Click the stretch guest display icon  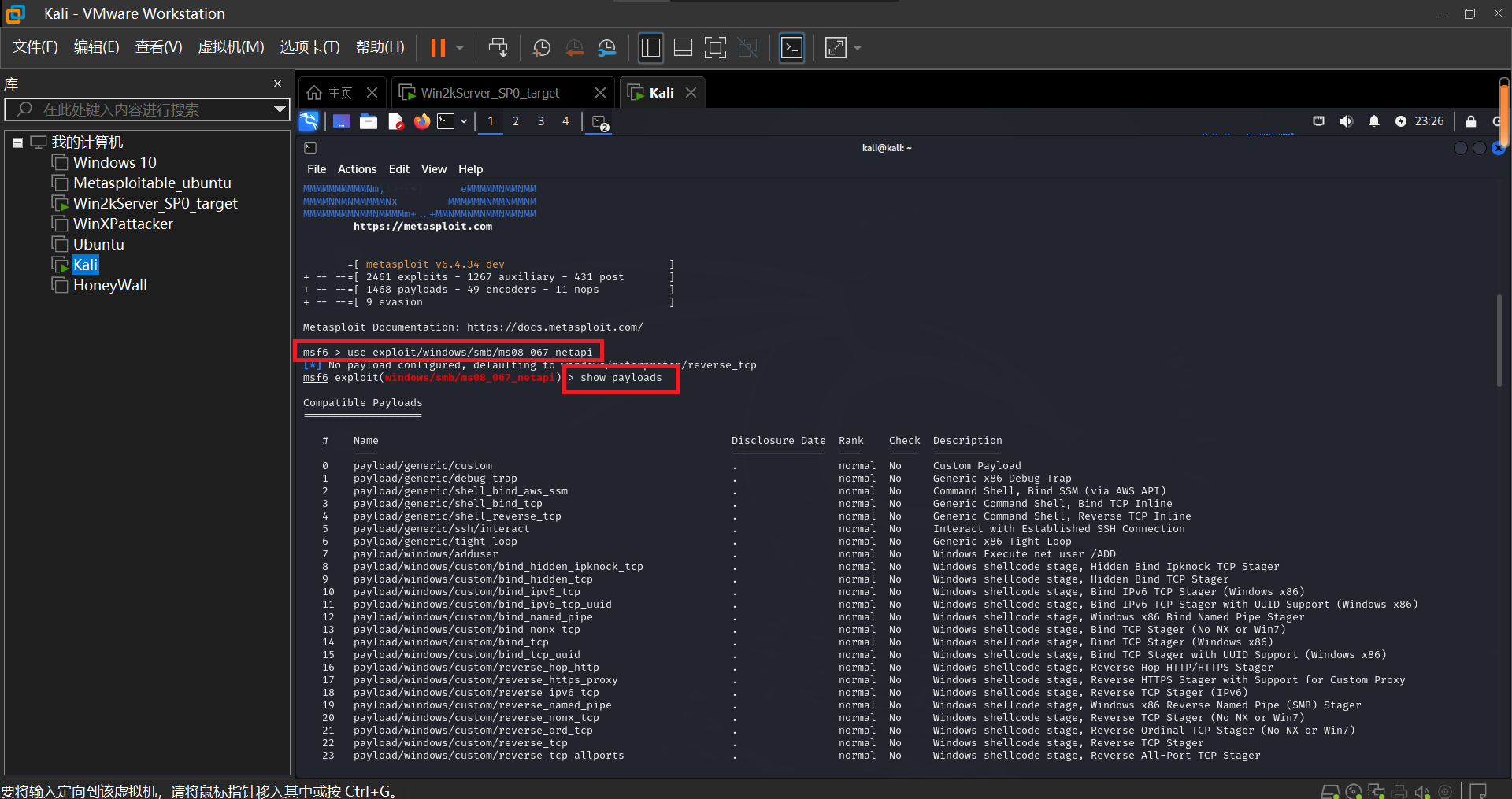835,48
